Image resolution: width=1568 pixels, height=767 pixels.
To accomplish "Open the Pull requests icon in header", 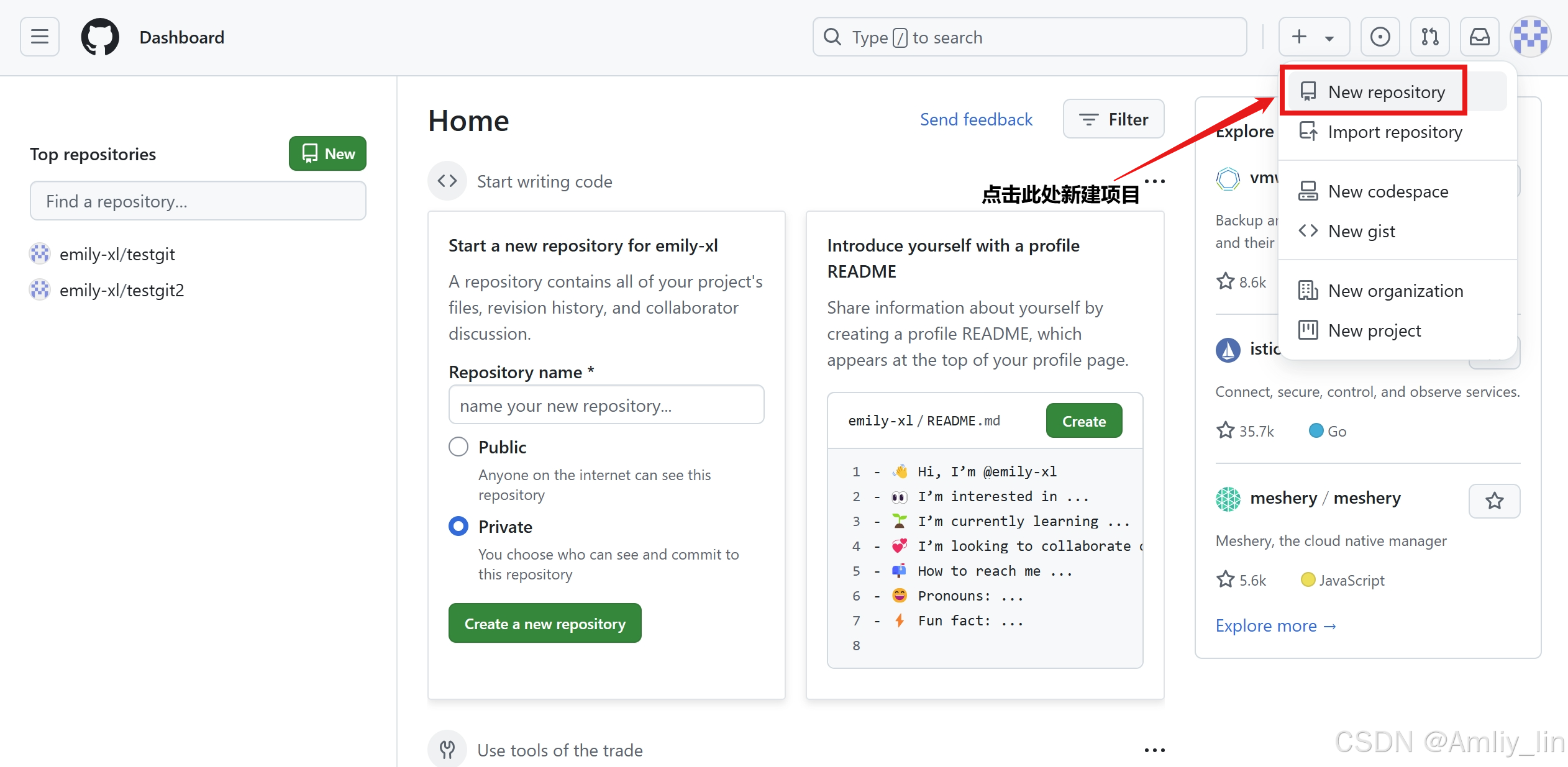I will (x=1429, y=37).
